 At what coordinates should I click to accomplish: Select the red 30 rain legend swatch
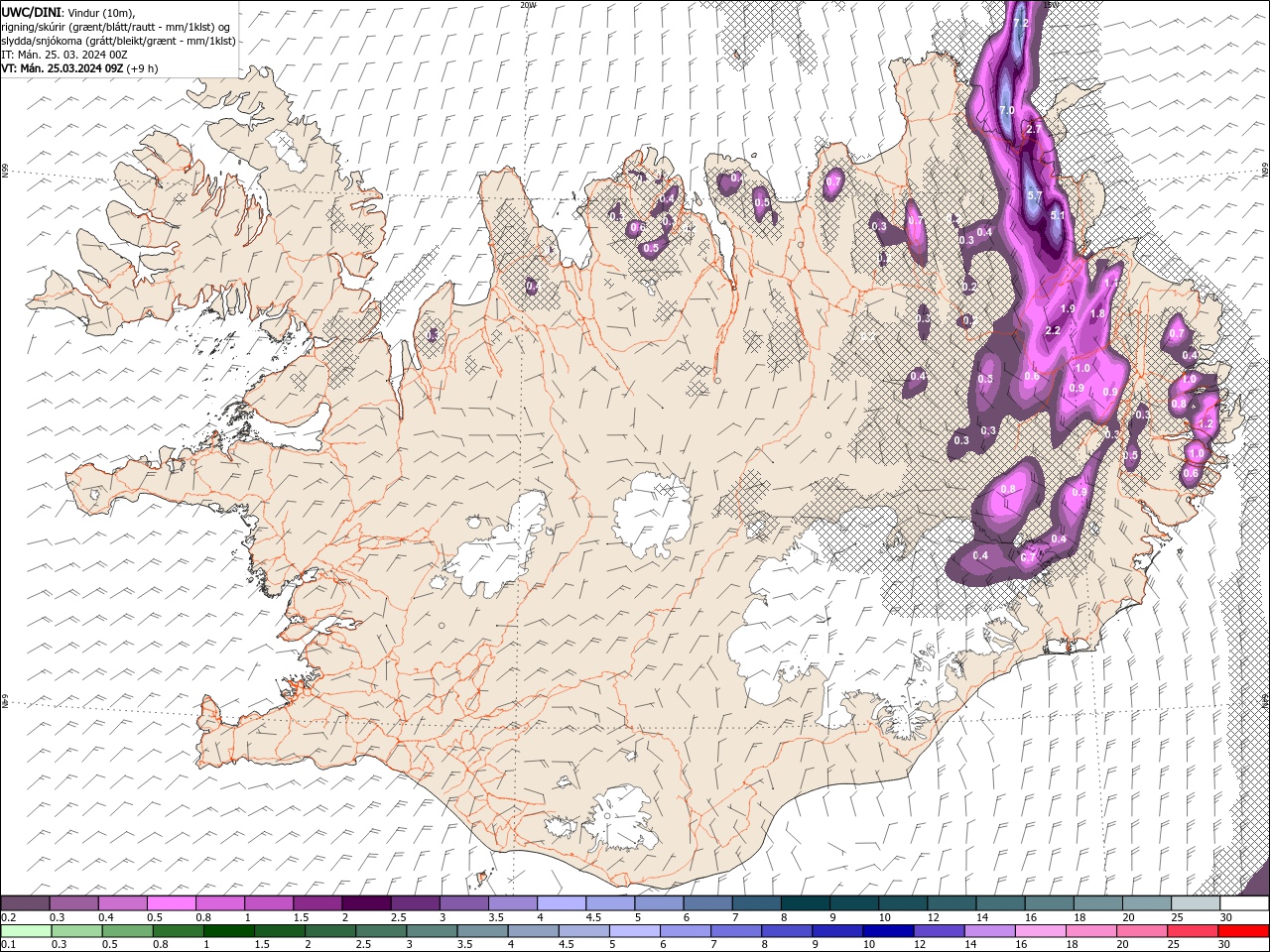[x=1243, y=931]
